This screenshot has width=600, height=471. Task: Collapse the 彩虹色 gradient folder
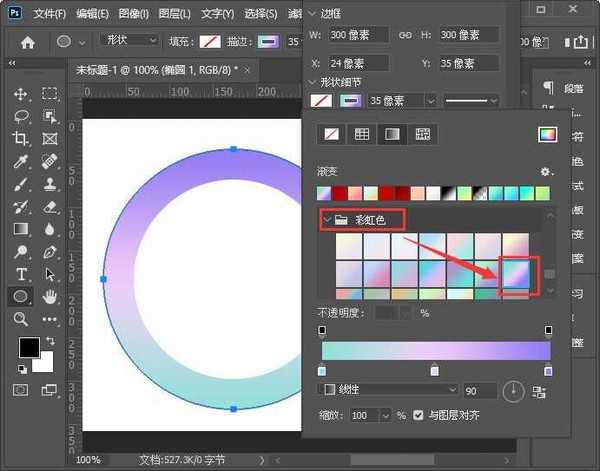coord(328,218)
